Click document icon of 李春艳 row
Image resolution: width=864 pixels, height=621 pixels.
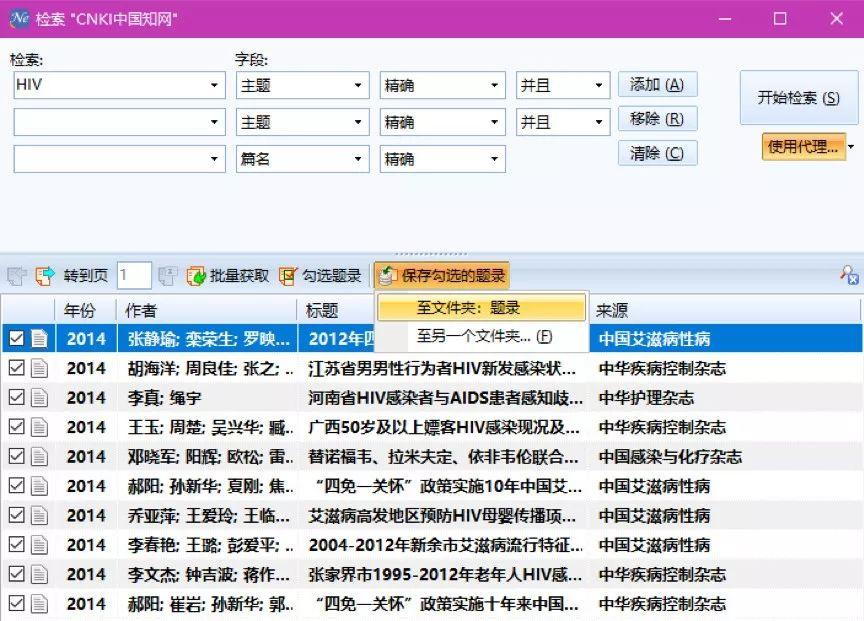pyautogui.click(x=39, y=545)
